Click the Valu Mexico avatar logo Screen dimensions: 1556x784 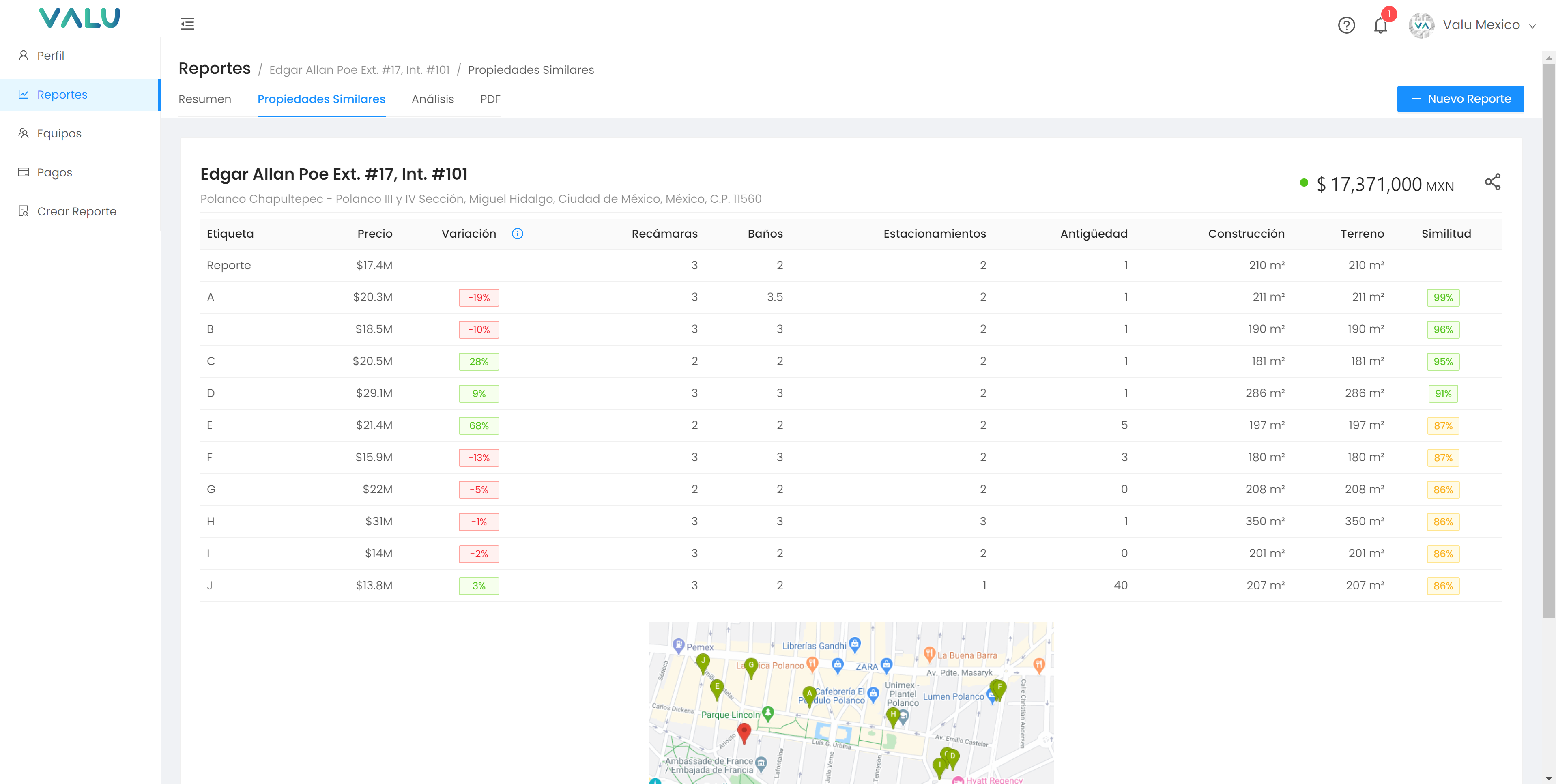[x=1421, y=26]
